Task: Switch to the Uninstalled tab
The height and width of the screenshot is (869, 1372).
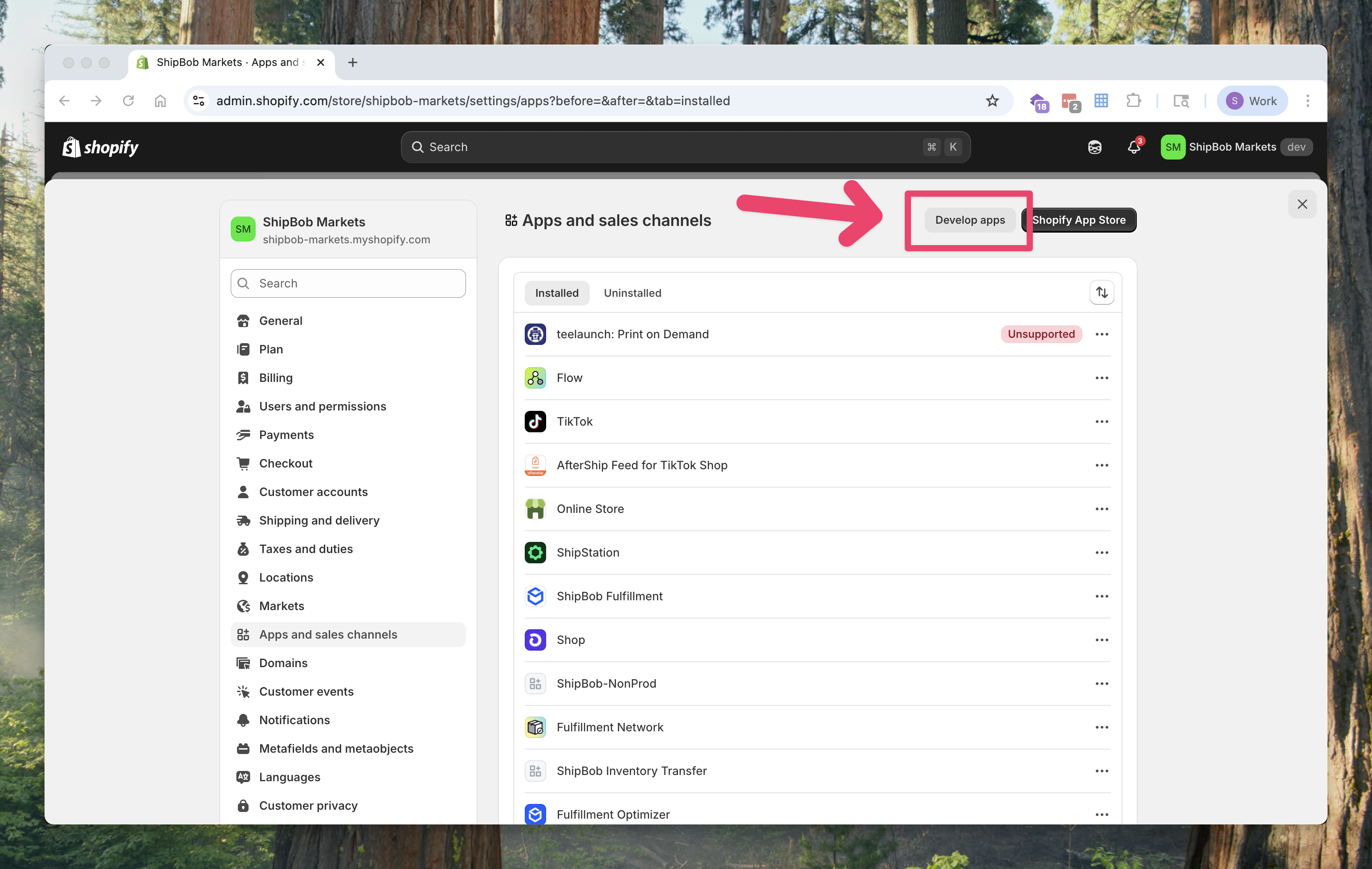Action: click(632, 293)
